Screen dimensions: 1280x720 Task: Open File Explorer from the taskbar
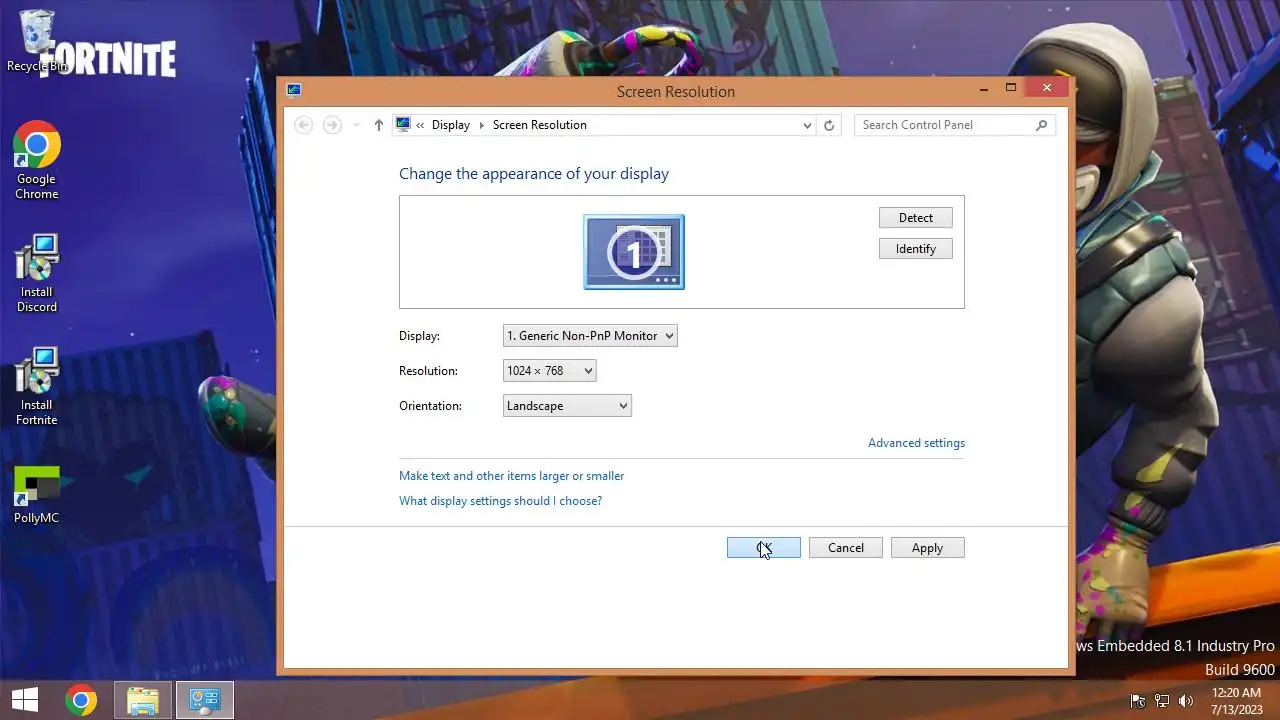pyautogui.click(x=143, y=701)
